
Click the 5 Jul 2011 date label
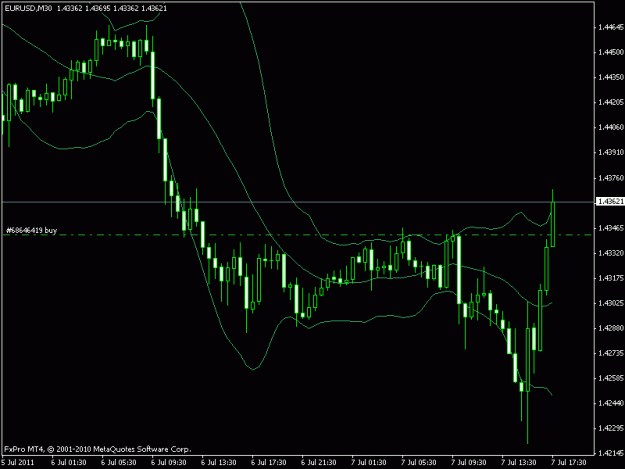pyautogui.click(x=18, y=463)
